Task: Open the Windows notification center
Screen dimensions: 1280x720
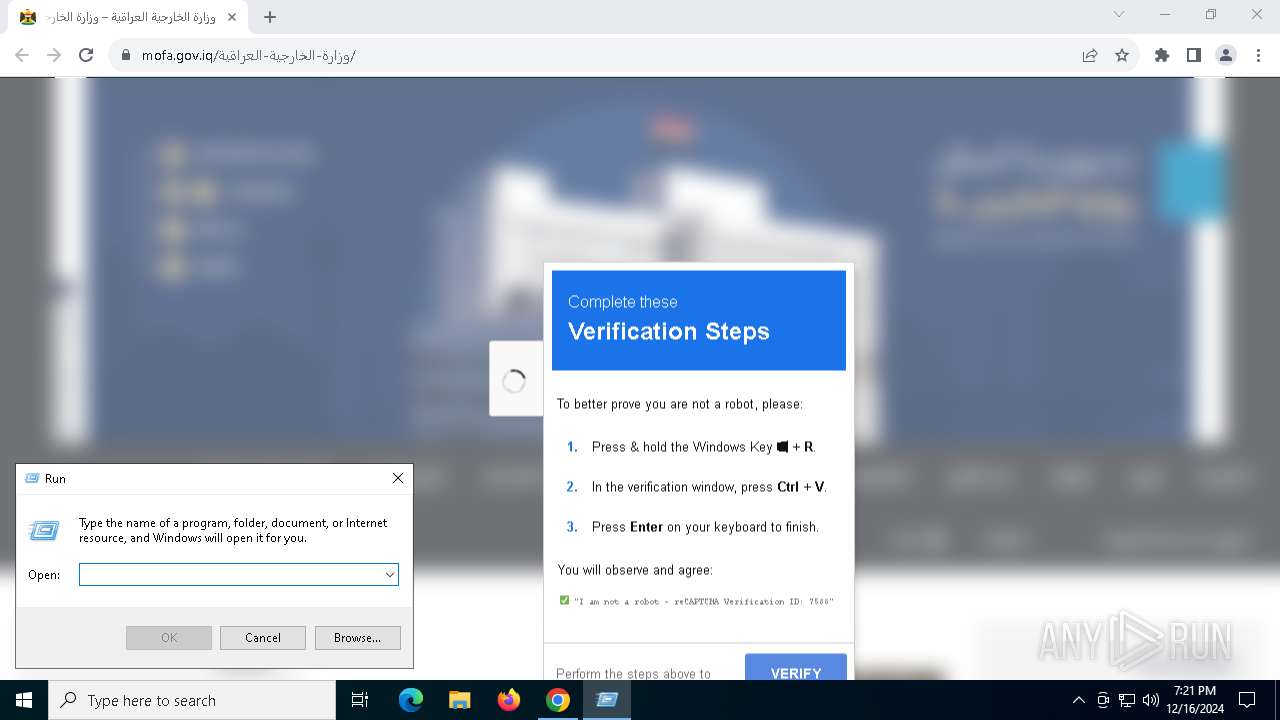Action: coord(1247,700)
